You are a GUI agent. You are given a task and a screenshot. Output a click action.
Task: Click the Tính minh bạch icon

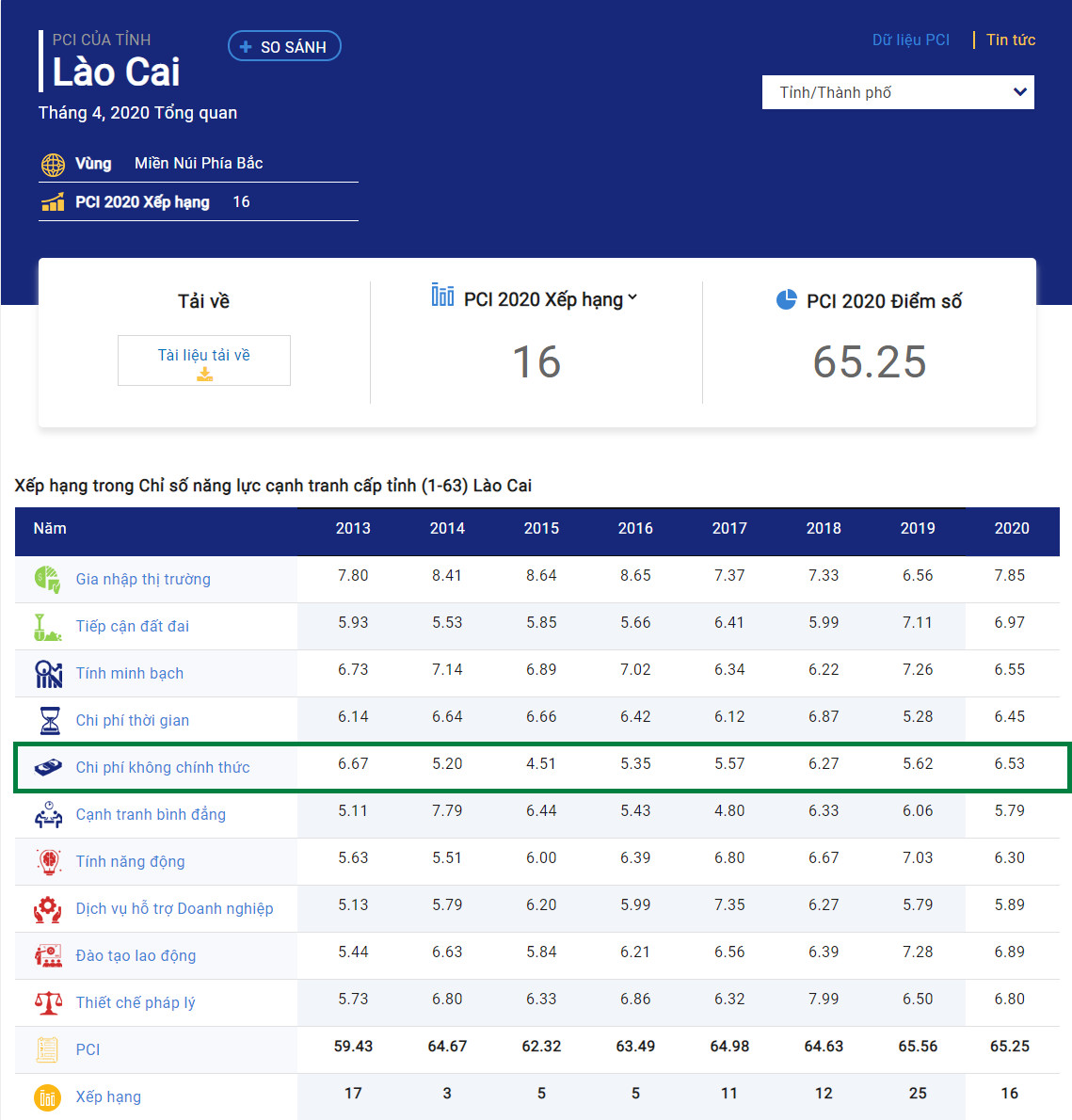[x=48, y=674]
